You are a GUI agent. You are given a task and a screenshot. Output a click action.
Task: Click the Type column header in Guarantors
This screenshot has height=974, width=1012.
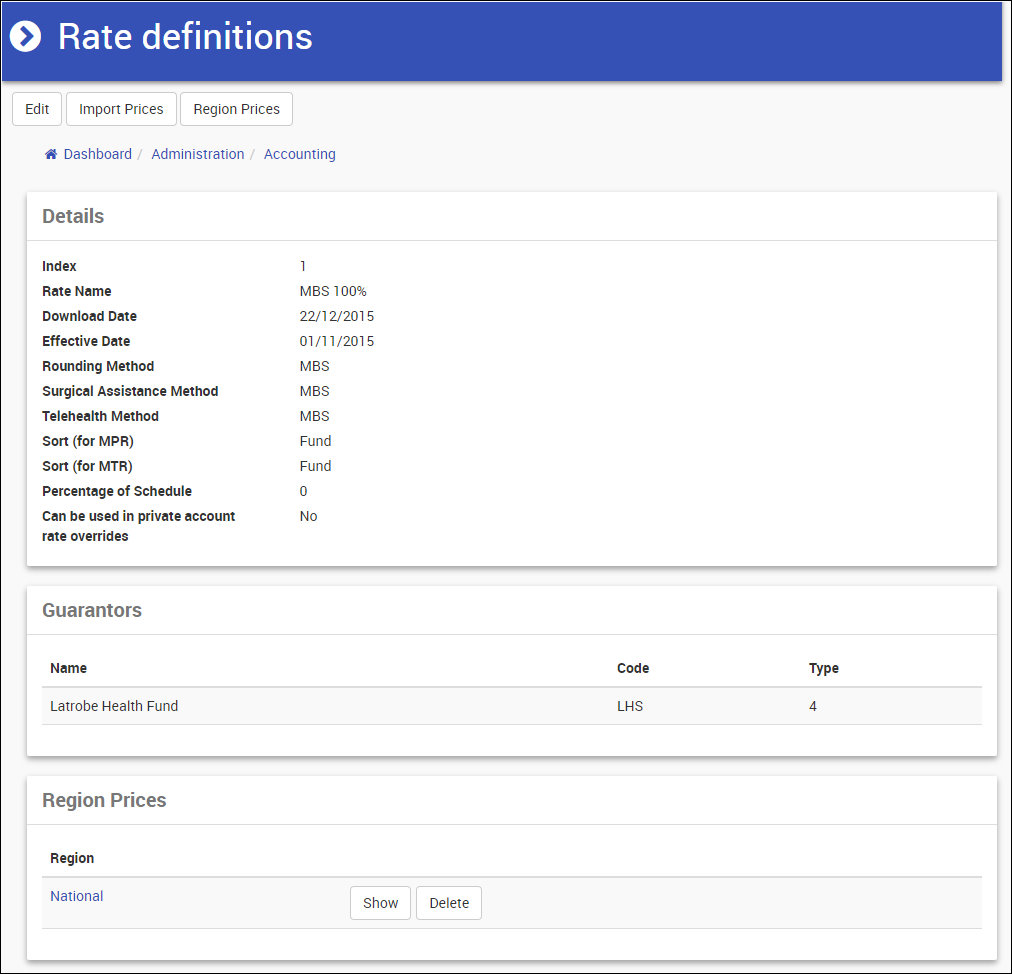click(x=823, y=668)
